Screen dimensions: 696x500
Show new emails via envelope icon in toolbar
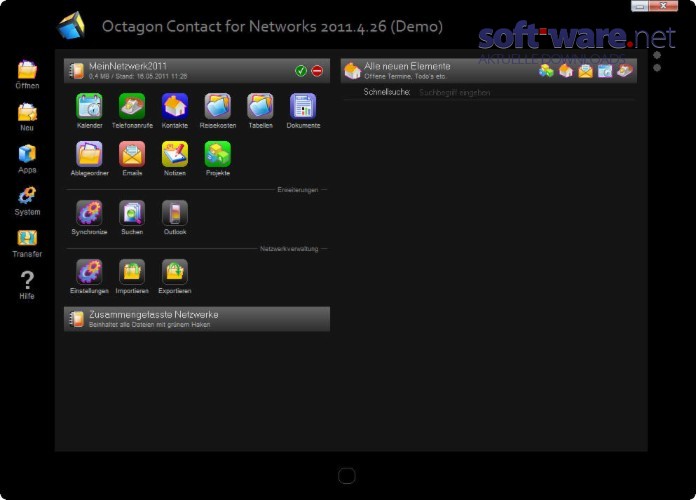pyautogui.click(x=585, y=71)
